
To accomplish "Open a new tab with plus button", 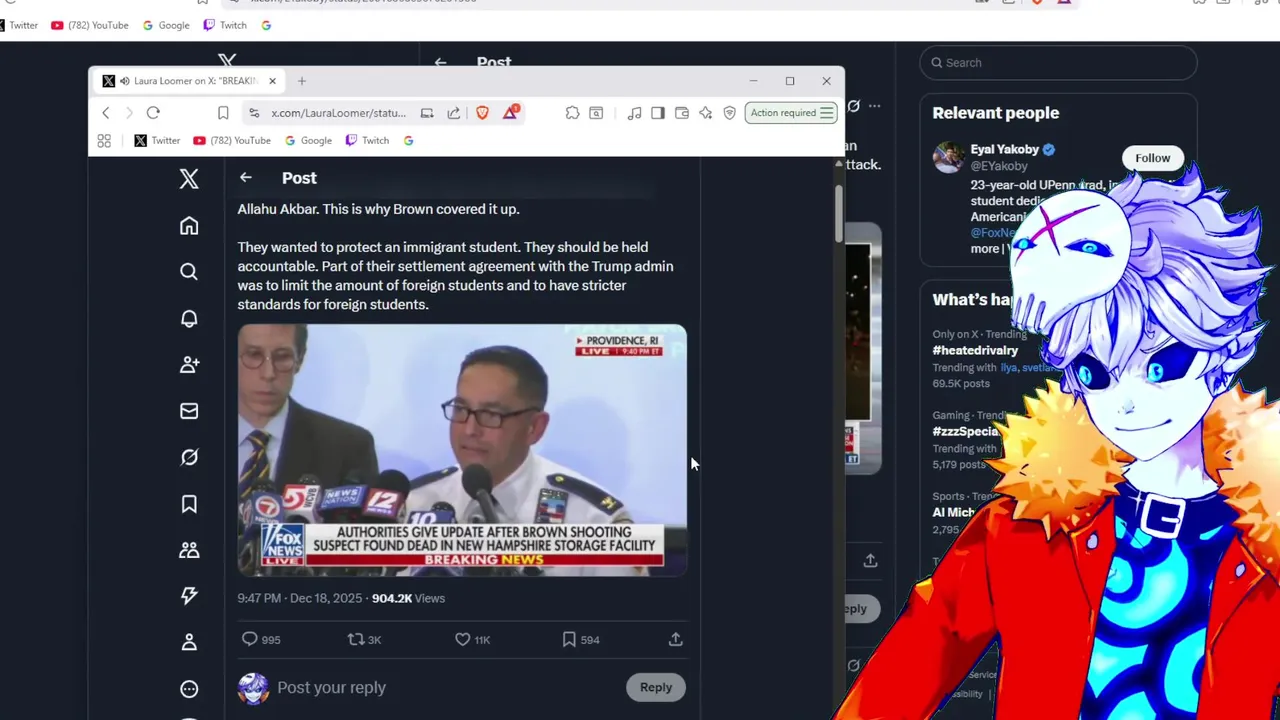I will pyautogui.click(x=302, y=81).
